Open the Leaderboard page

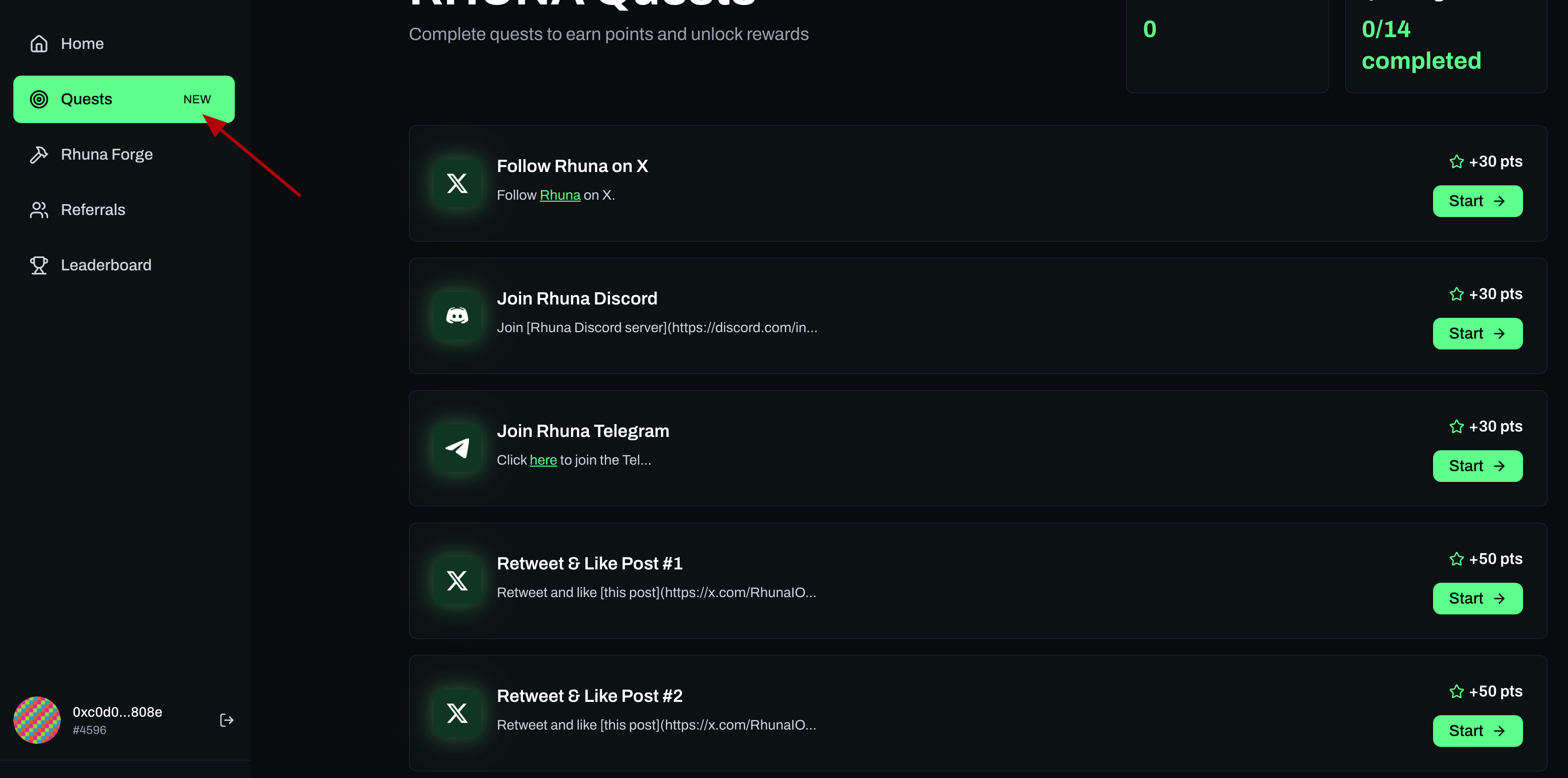(106, 265)
